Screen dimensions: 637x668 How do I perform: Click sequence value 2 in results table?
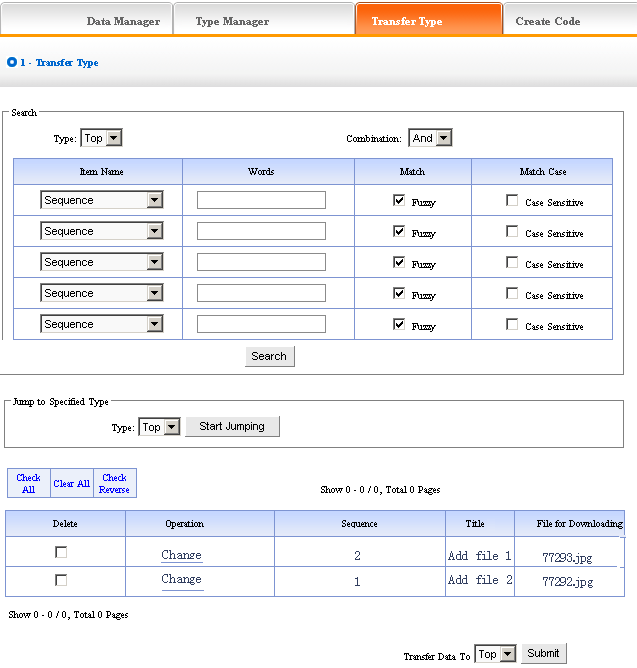[x=357, y=556]
